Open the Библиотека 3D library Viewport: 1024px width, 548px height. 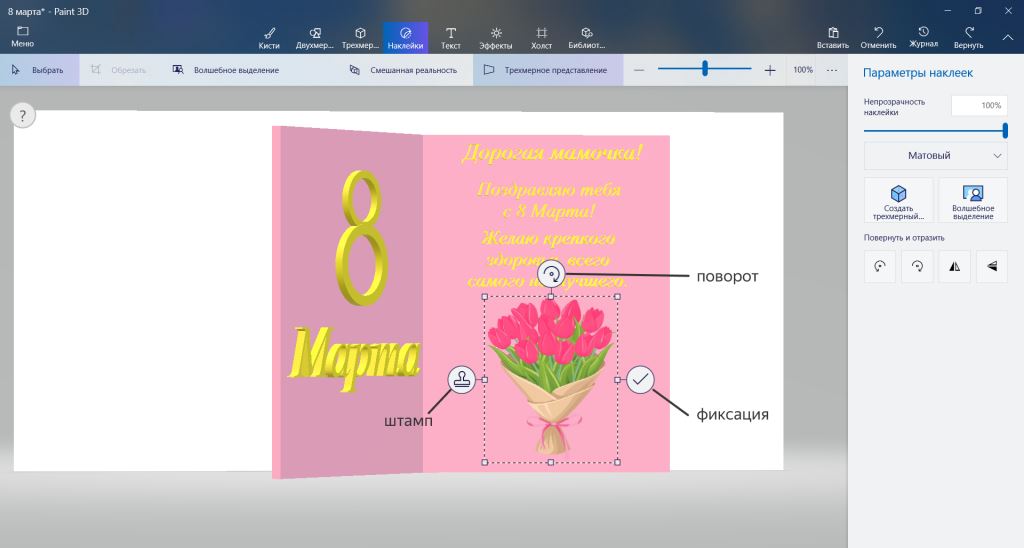pyautogui.click(x=586, y=37)
